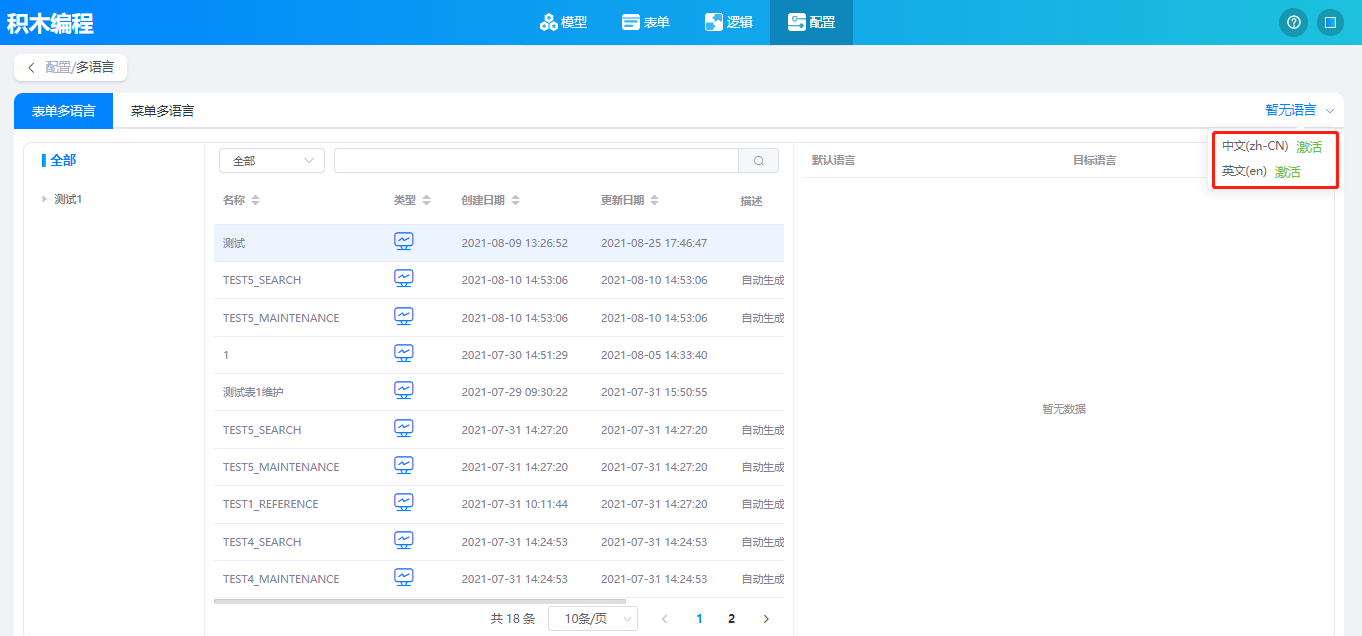
Task: Click the magnifier search button
Action: pos(759,161)
